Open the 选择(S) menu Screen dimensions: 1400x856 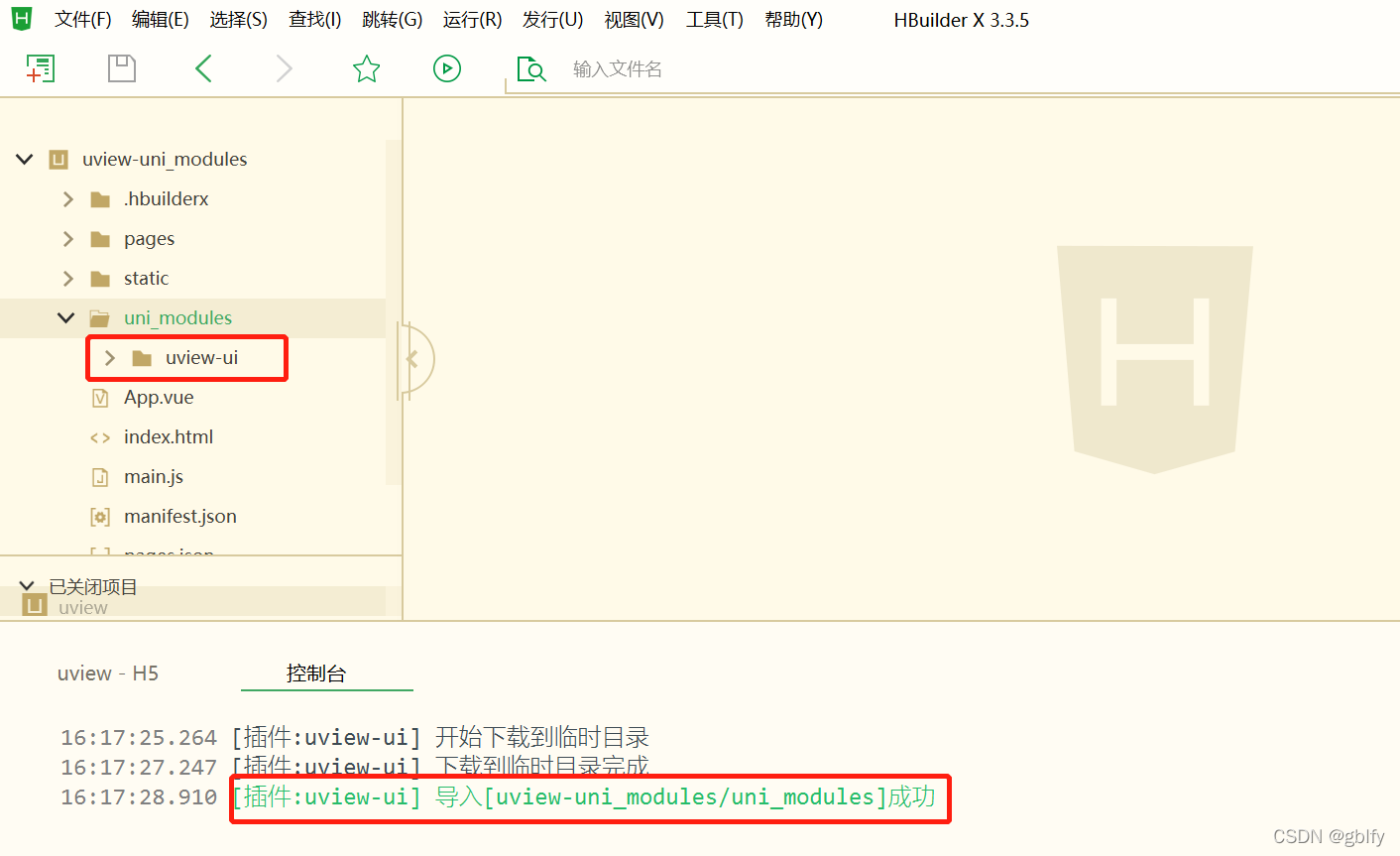tap(239, 20)
